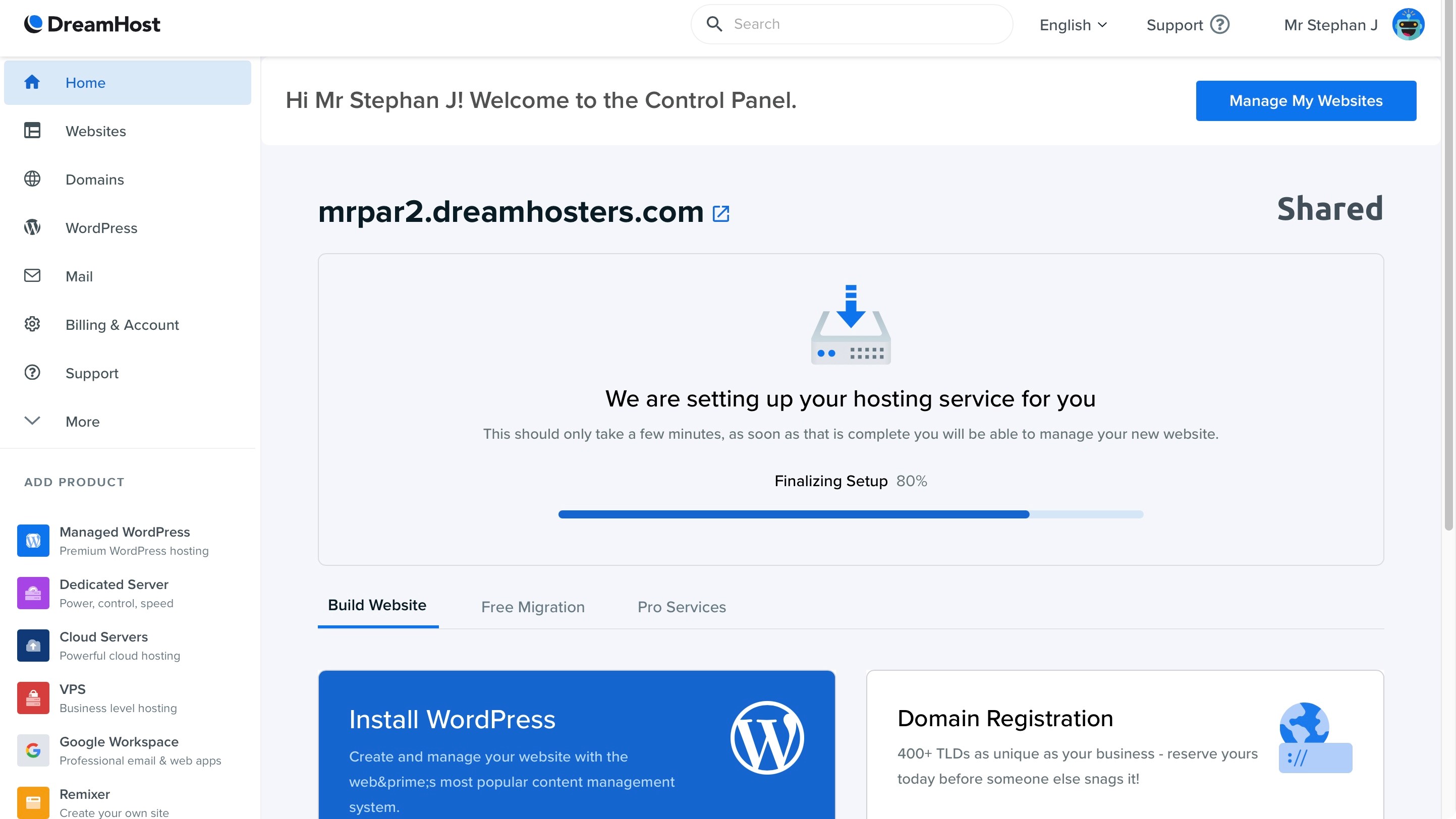
Task: Open the user profile avatar menu
Action: point(1409,24)
